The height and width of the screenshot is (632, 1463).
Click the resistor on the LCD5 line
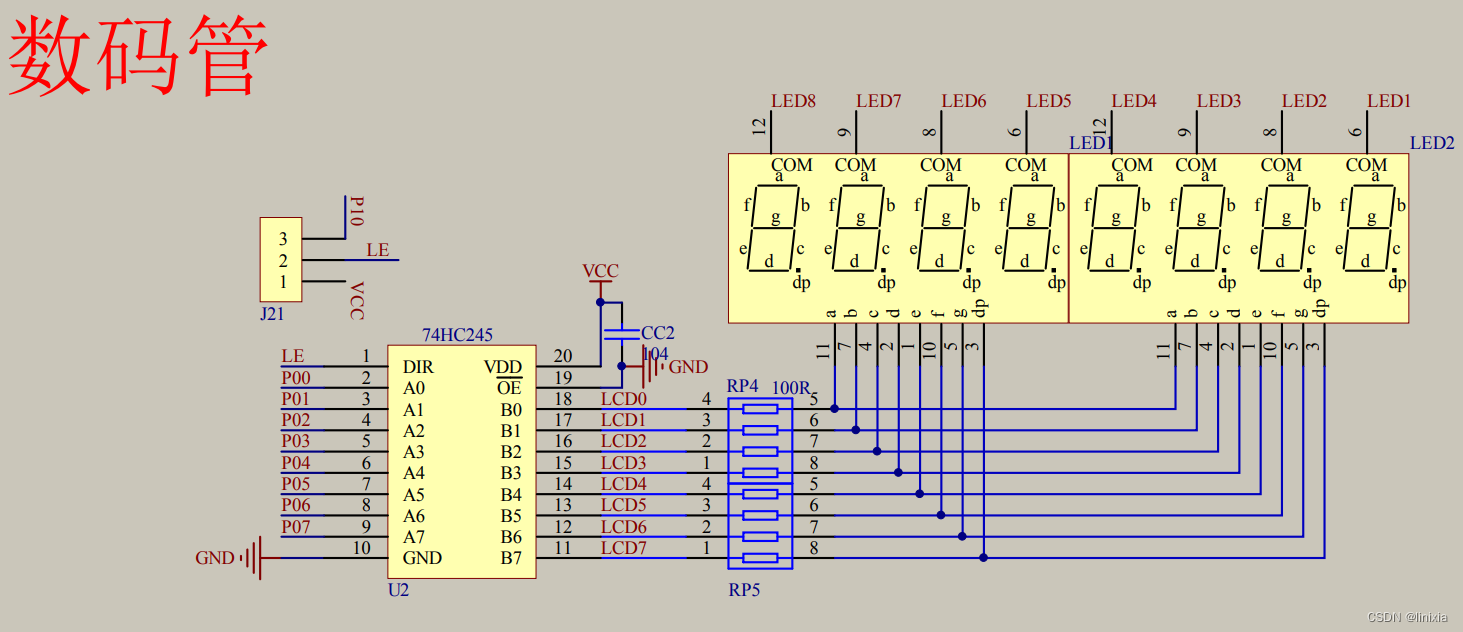click(x=760, y=515)
